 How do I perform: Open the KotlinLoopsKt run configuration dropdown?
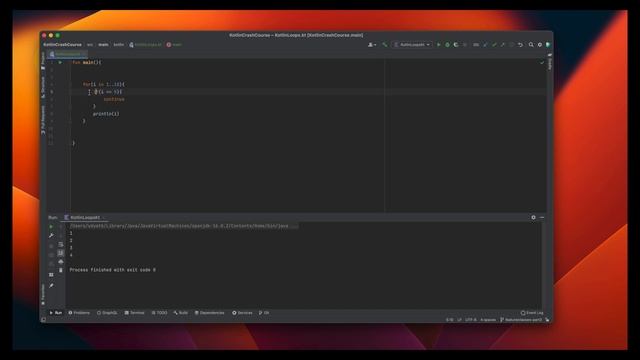tap(412, 44)
